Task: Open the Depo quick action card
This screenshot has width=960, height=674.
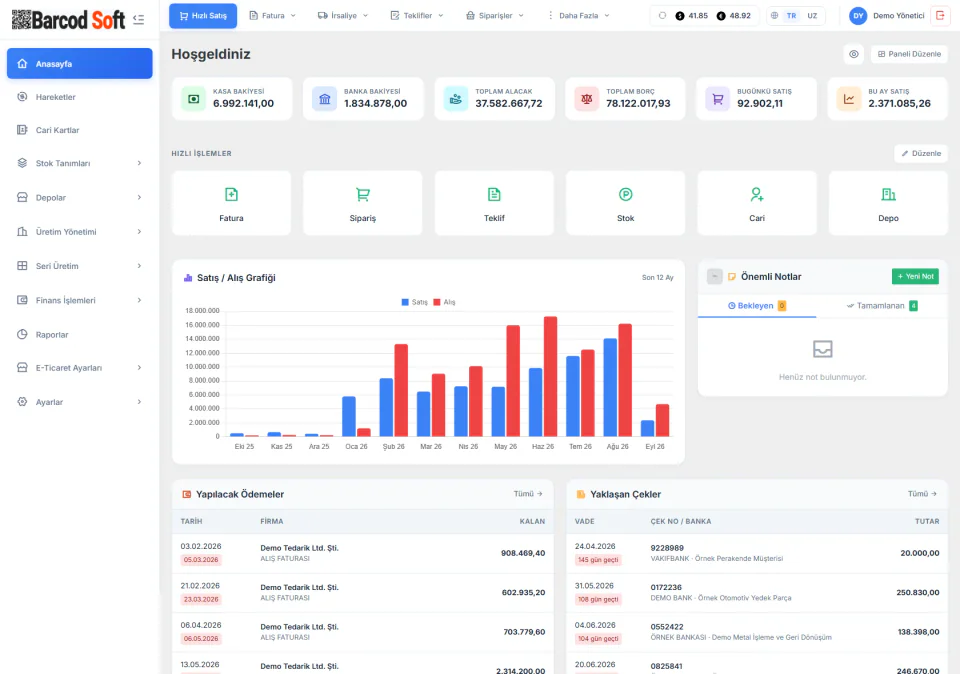Action: [x=888, y=203]
